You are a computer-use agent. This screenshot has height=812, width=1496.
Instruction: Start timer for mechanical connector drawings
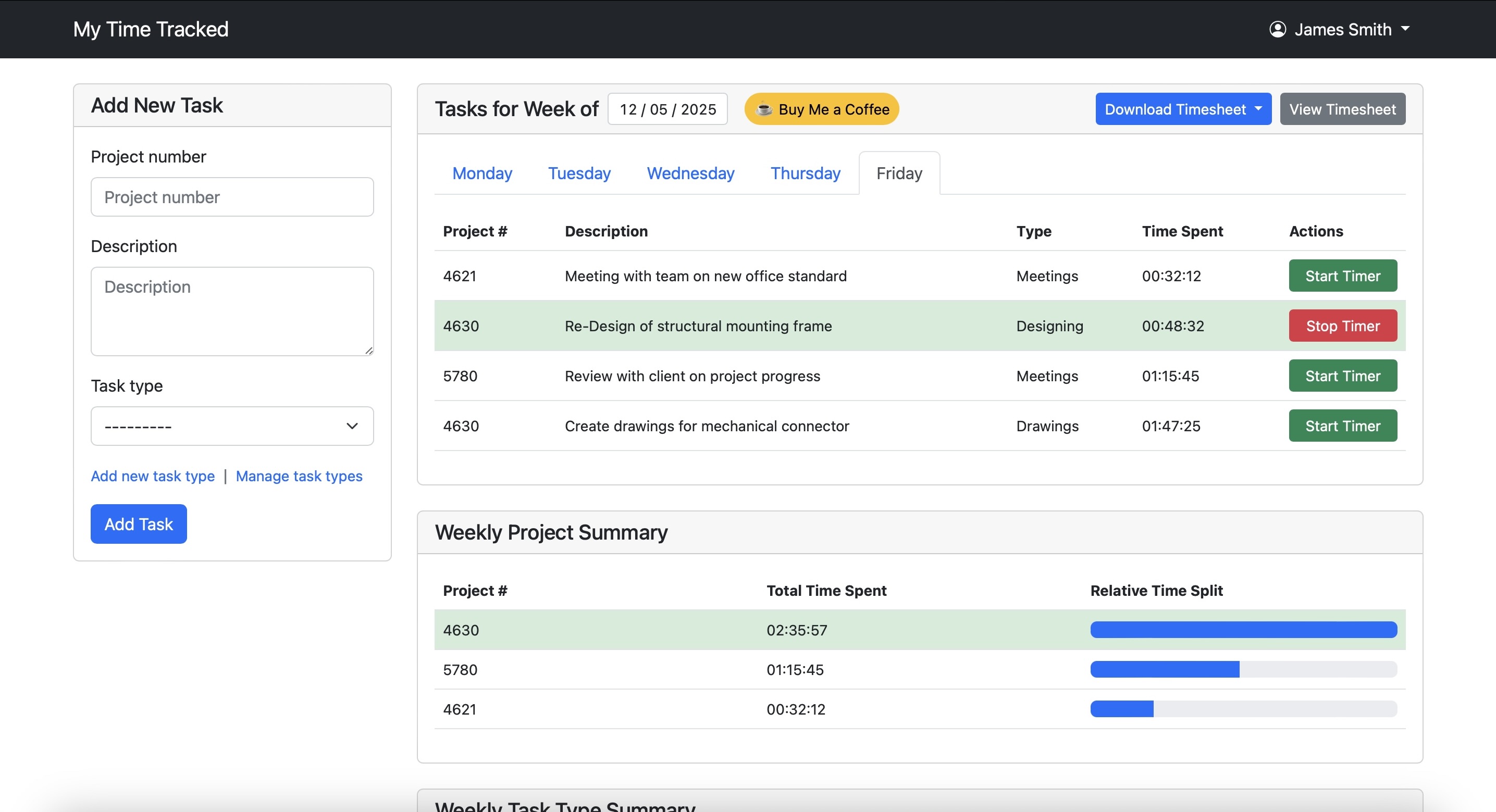tap(1342, 426)
